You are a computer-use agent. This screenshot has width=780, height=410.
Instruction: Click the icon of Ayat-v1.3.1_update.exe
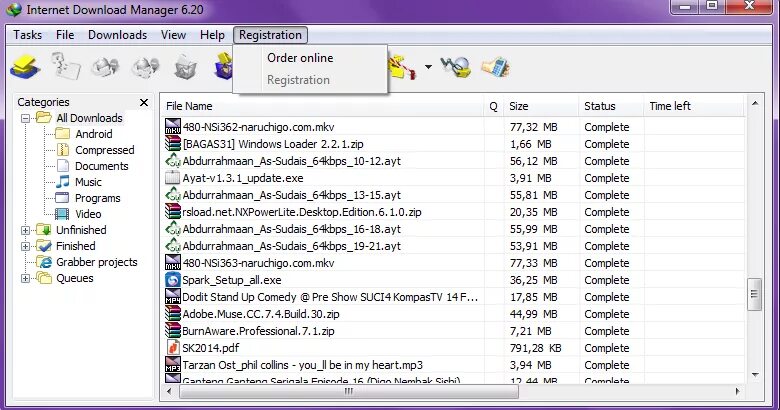[x=173, y=178]
